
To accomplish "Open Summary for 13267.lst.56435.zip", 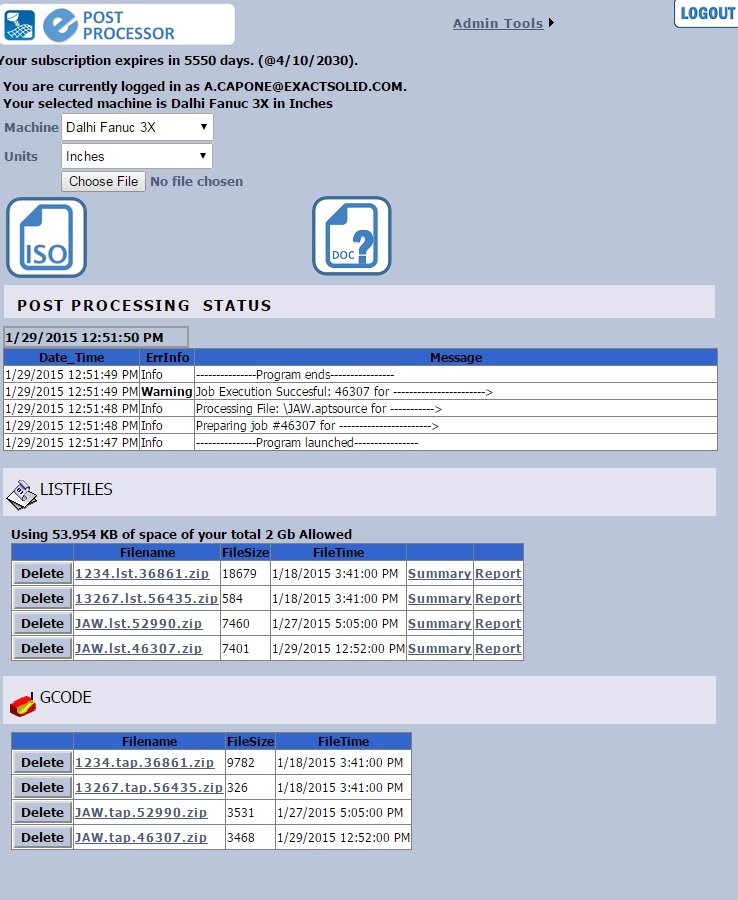I will 439,598.
